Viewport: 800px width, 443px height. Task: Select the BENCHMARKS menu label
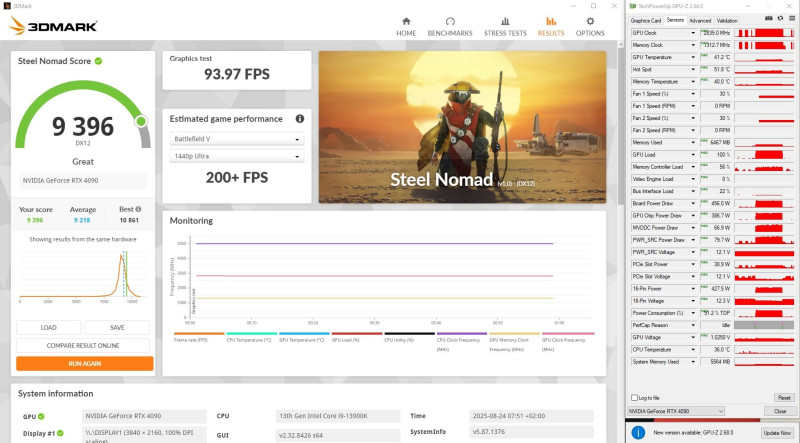point(450,33)
